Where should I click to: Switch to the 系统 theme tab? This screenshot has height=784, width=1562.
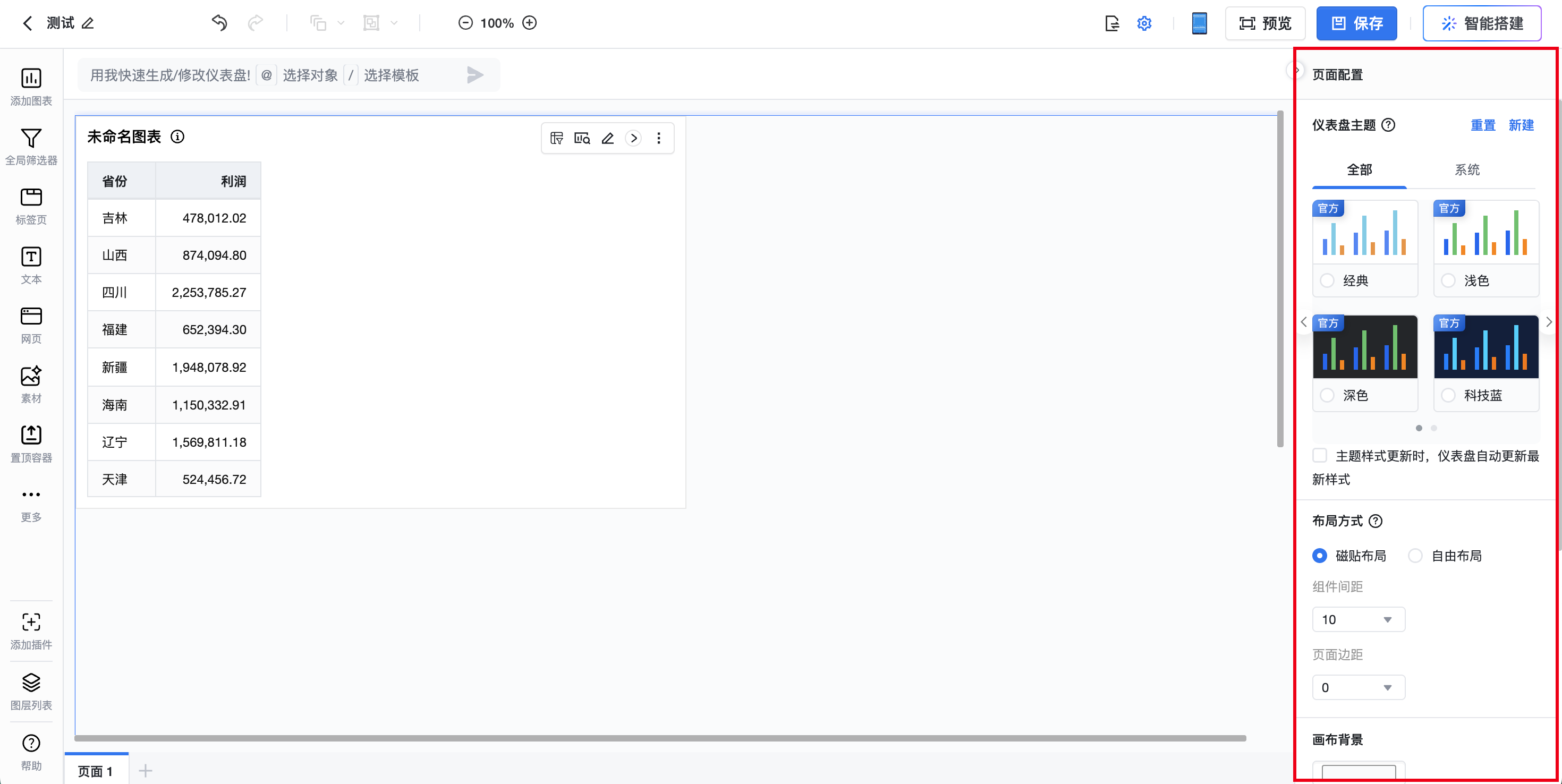click(x=1467, y=170)
